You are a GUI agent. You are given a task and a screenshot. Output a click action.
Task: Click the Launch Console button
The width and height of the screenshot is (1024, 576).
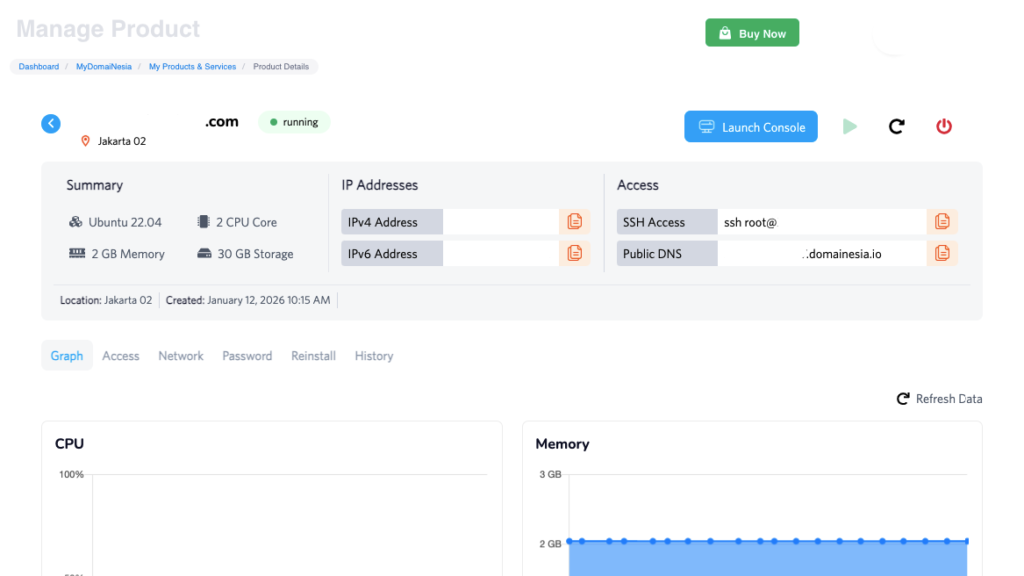point(751,126)
